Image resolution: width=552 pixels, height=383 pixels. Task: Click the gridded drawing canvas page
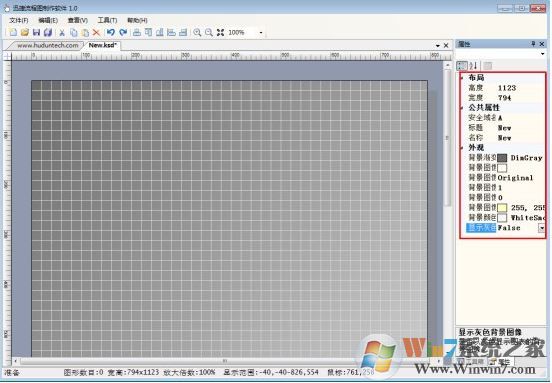click(x=229, y=219)
